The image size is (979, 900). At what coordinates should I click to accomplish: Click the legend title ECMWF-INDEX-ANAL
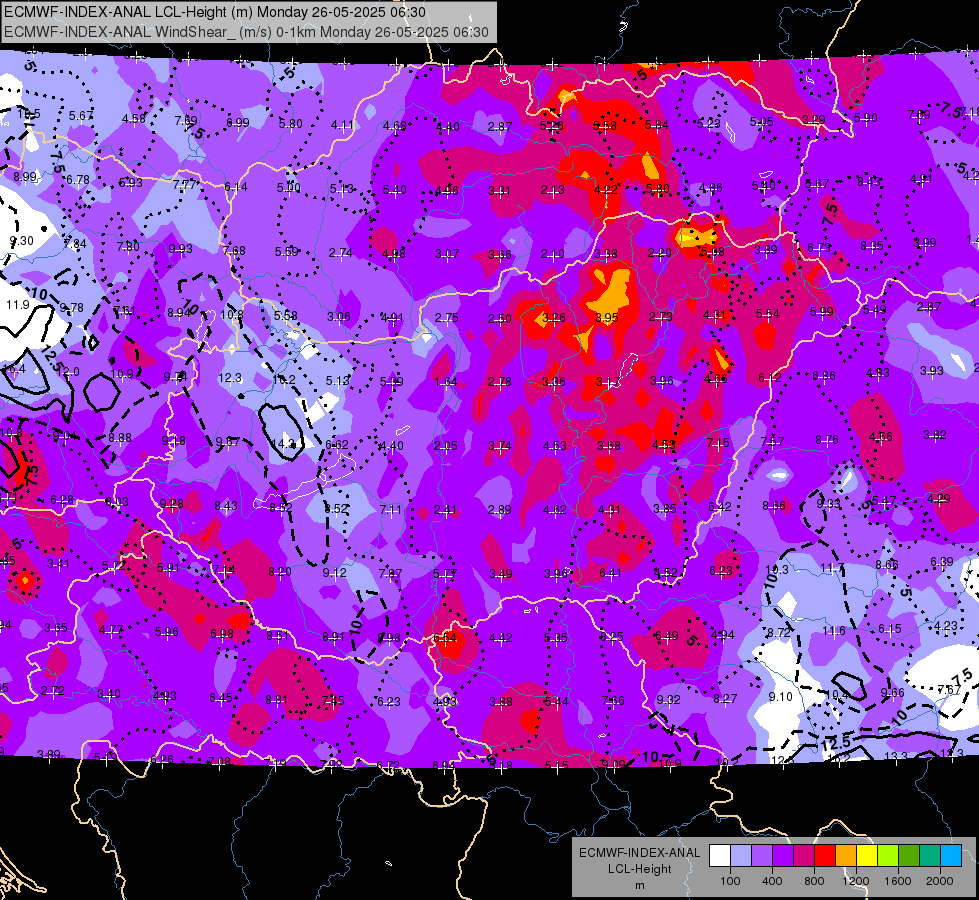(x=639, y=853)
